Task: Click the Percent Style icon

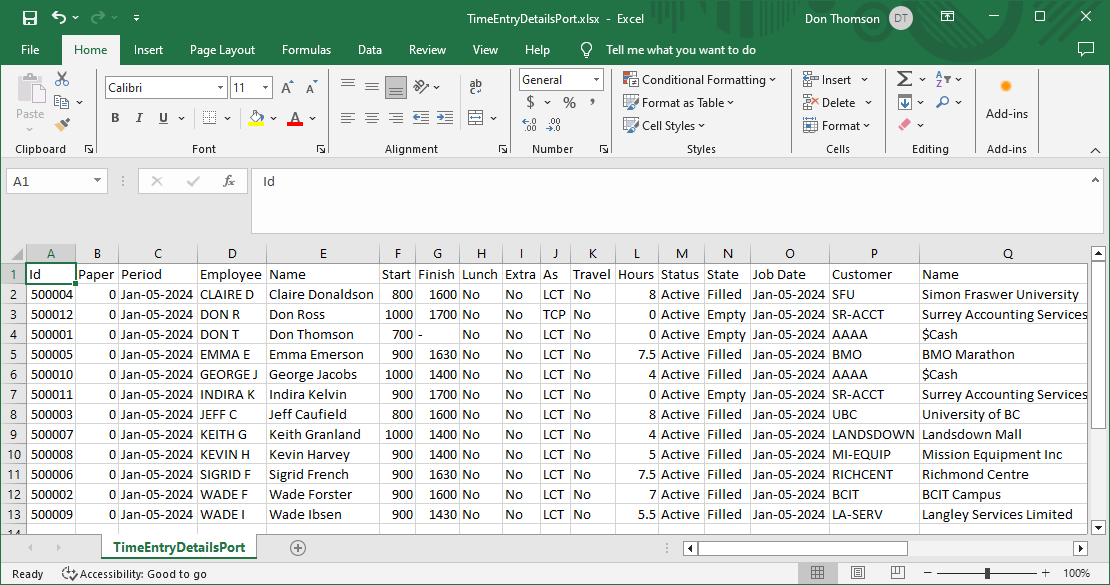Action: (569, 103)
